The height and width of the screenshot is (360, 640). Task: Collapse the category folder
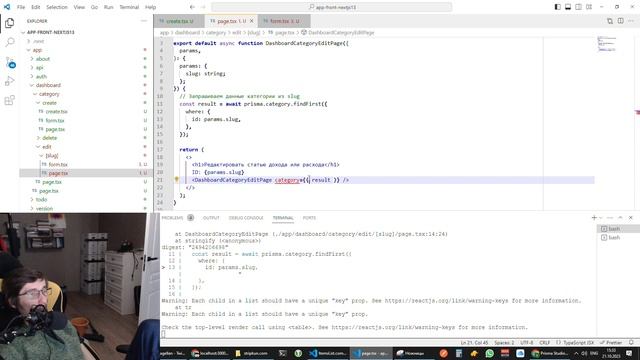pyautogui.click(x=49, y=94)
